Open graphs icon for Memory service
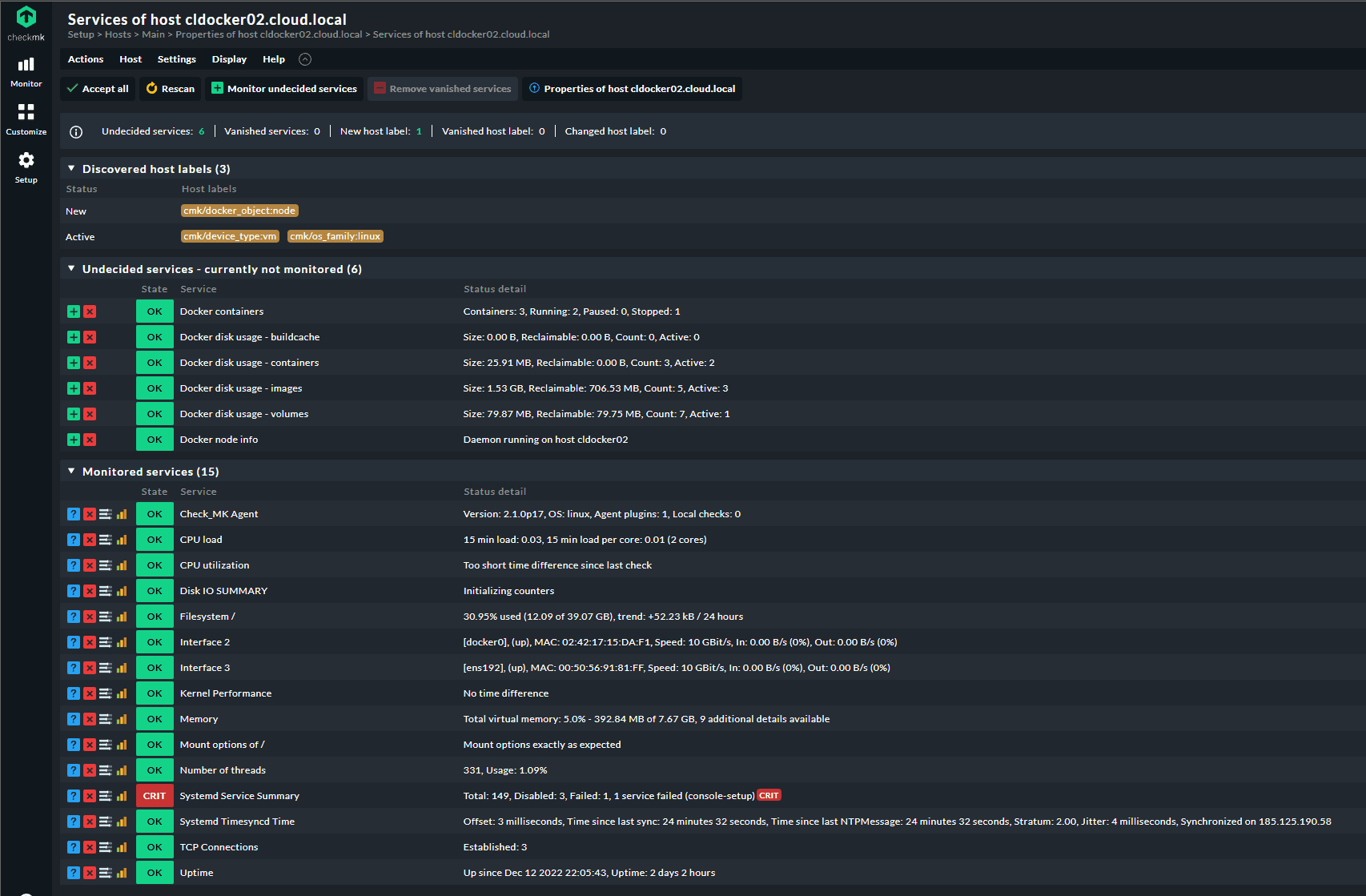1366x896 pixels. [x=122, y=719]
